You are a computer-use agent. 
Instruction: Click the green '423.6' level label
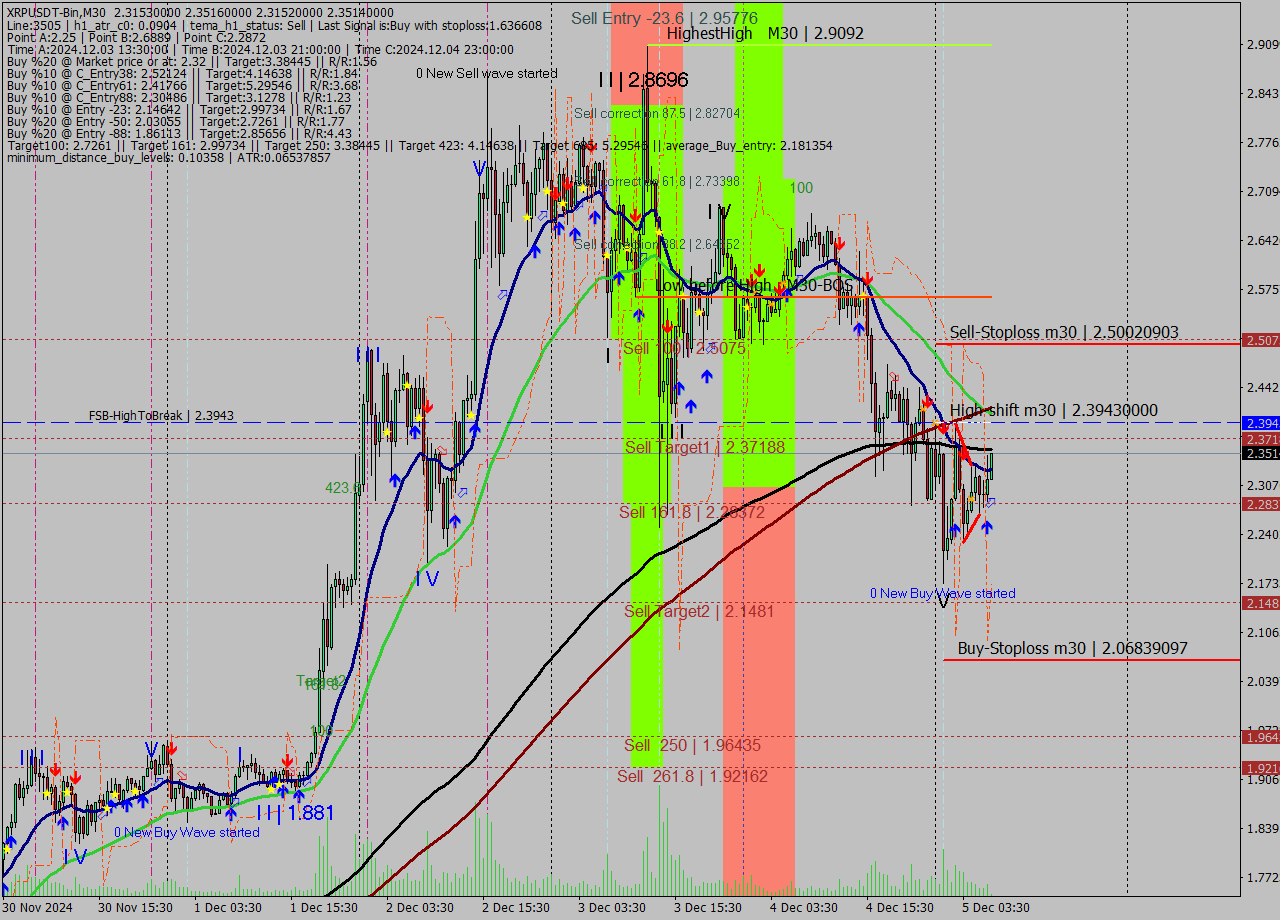[x=343, y=488]
